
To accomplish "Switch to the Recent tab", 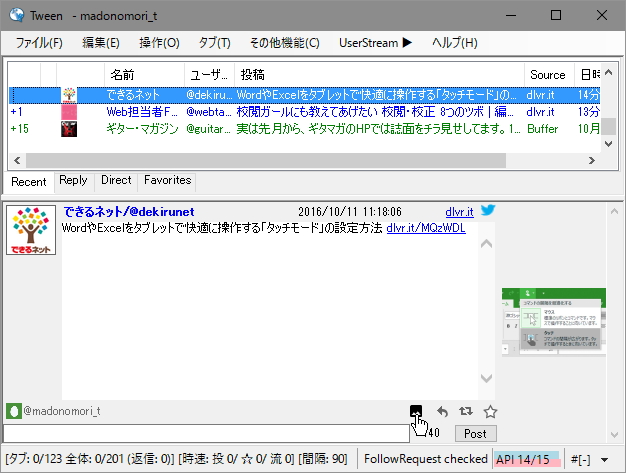I will pyautogui.click(x=29, y=182).
